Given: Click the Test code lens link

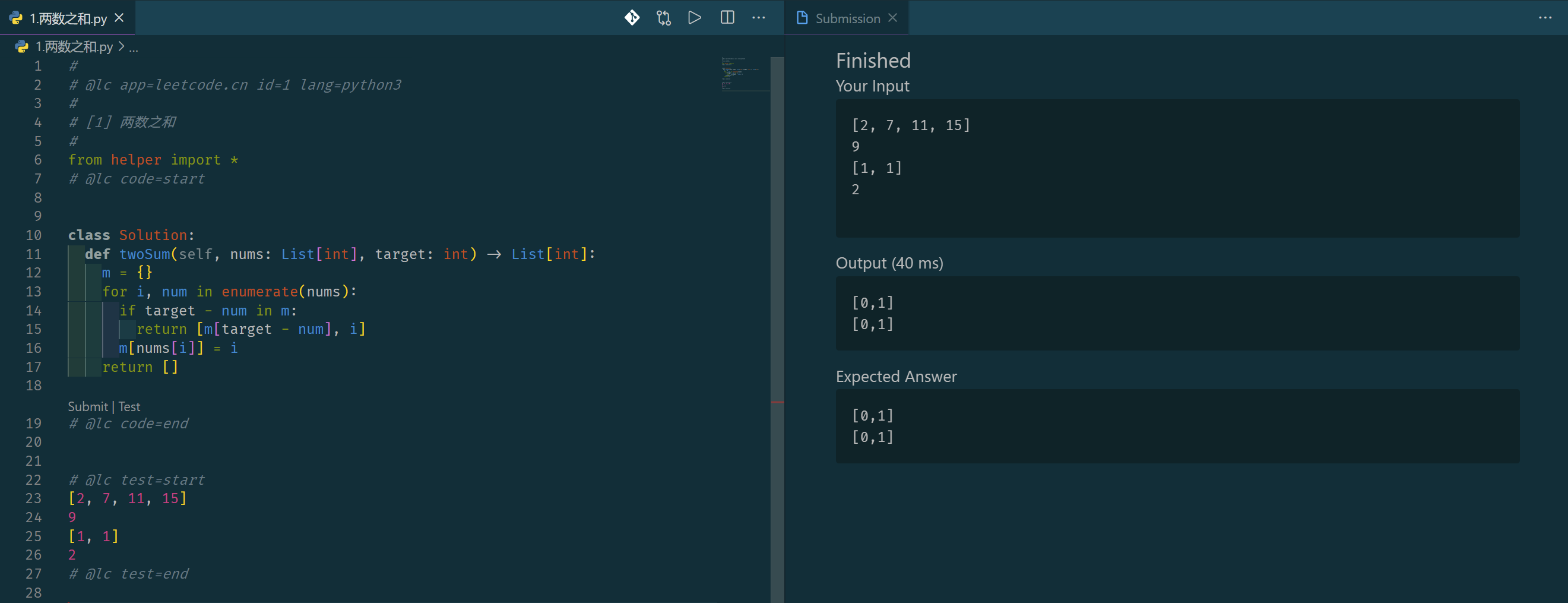Looking at the screenshot, I should click(129, 406).
